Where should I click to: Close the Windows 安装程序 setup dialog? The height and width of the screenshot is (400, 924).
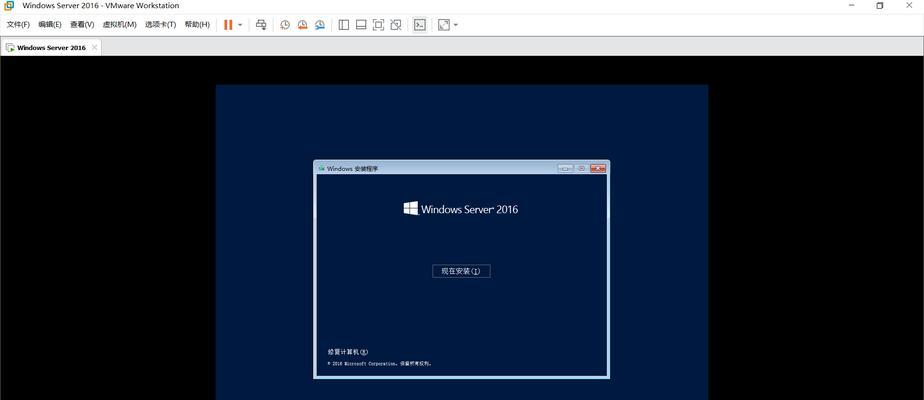point(598,168)
